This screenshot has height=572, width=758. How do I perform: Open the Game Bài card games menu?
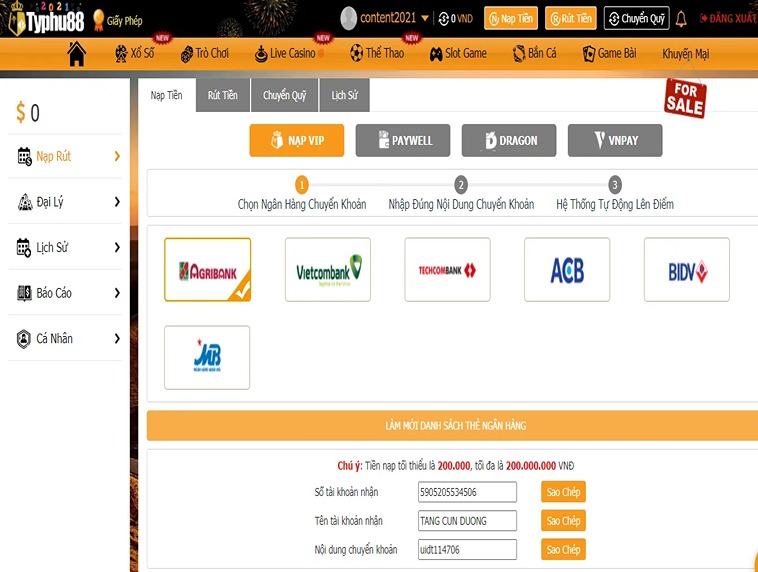[609, 54]
